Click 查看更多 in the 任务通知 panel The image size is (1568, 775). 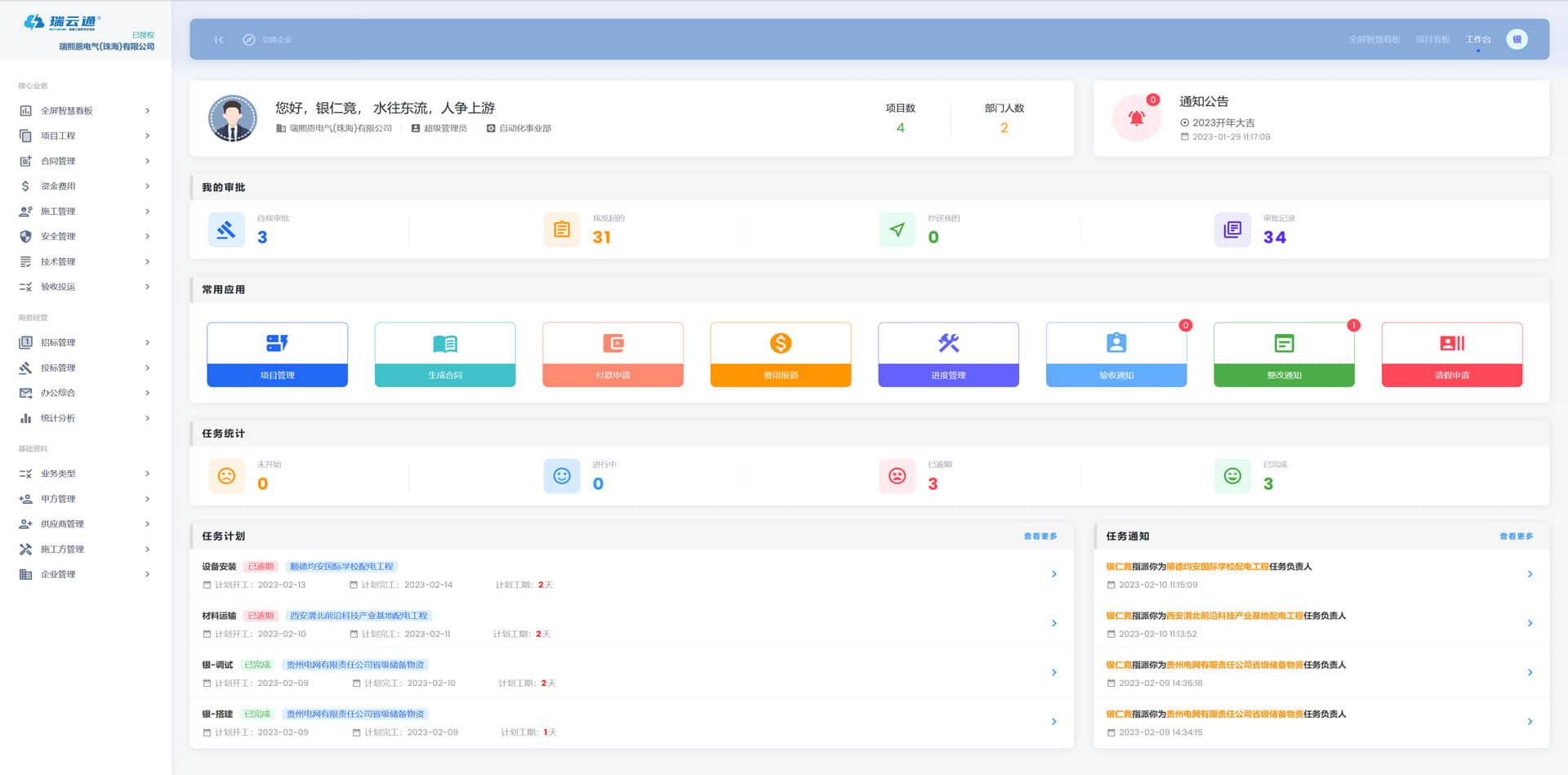click(x=1516, y=537)
